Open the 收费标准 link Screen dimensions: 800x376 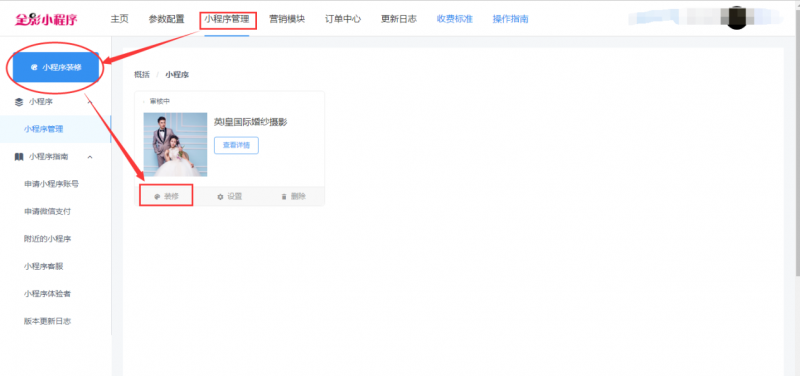pyautogui.click(x=455, y=19)
